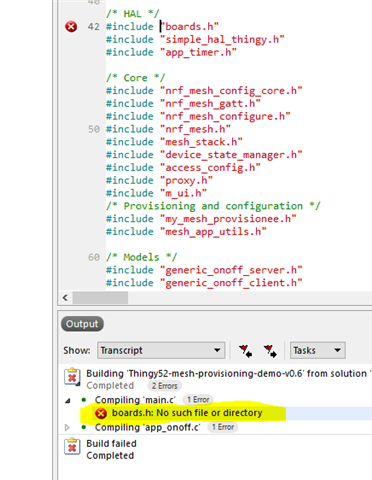Screen dimensions: 372x480
Task: Click the #include "nrf_mesh_configure.h" line
Action: (x=198, y=116)
